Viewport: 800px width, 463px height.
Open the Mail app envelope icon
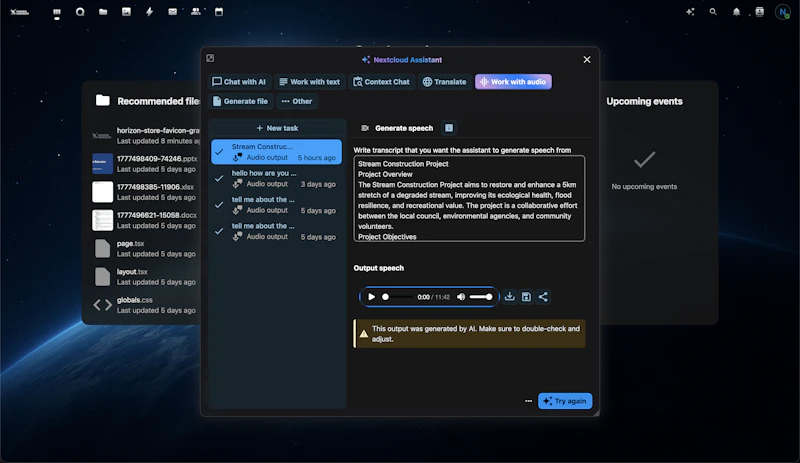click(172, 12)
